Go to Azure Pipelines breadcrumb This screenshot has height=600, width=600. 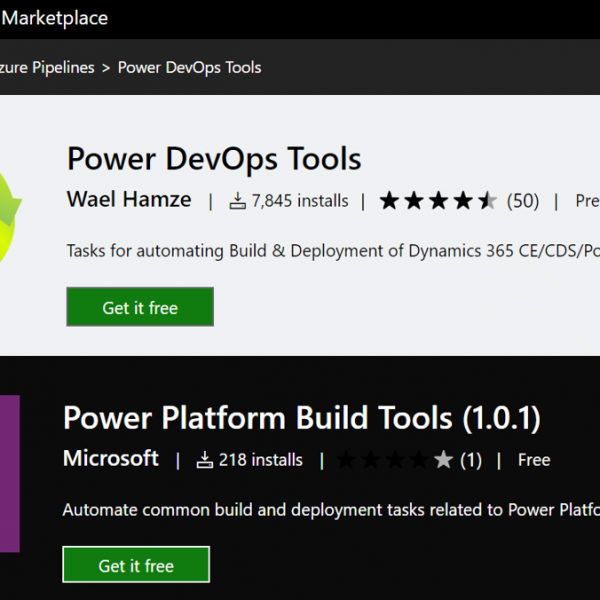tap(47, 68)
